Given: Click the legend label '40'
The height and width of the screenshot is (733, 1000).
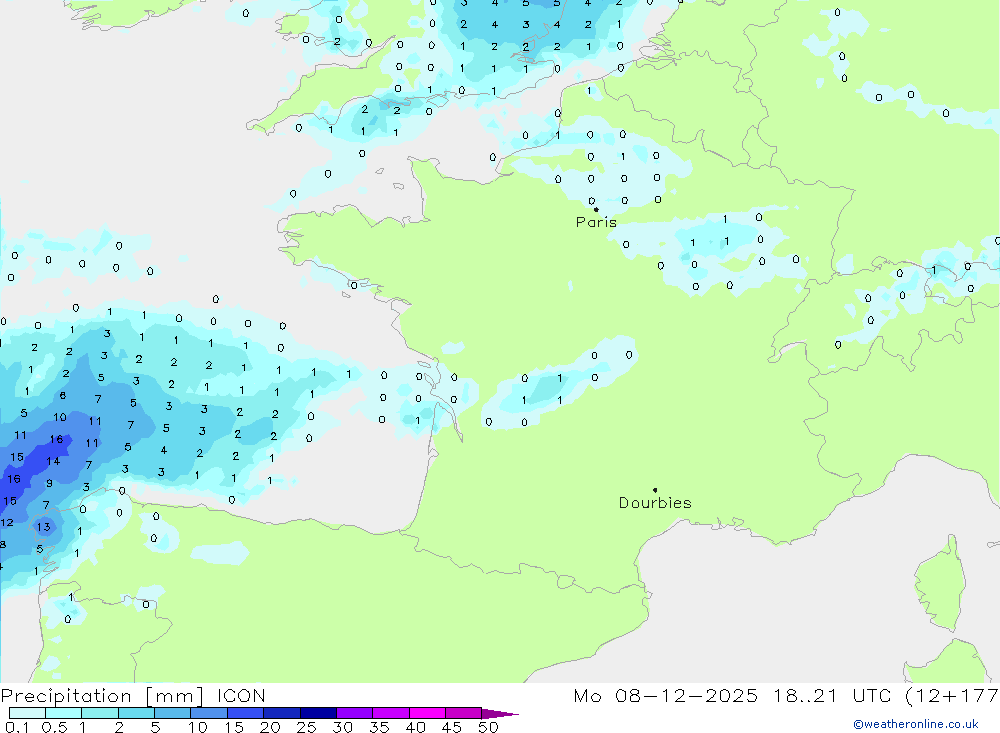Looking at the screenshot, I should 415,727.
